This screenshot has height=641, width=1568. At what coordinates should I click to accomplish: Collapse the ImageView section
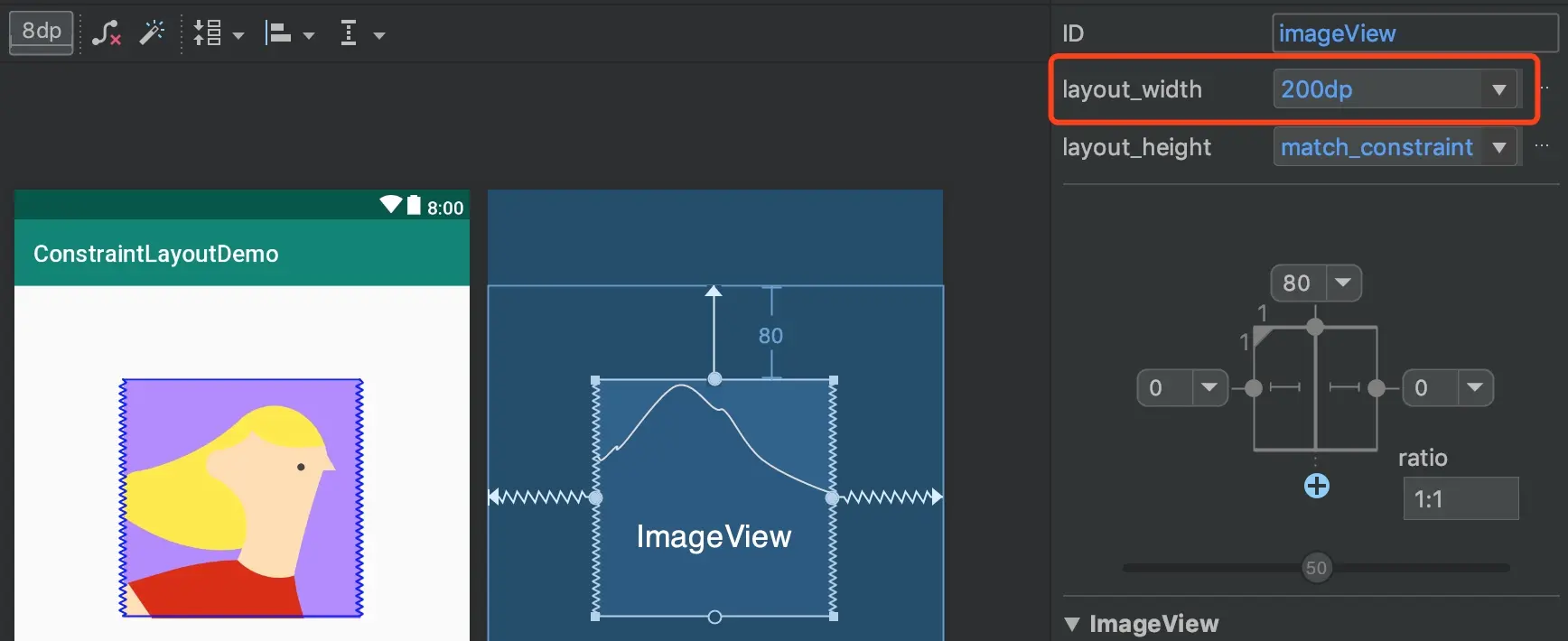(x=1072, y=624)
